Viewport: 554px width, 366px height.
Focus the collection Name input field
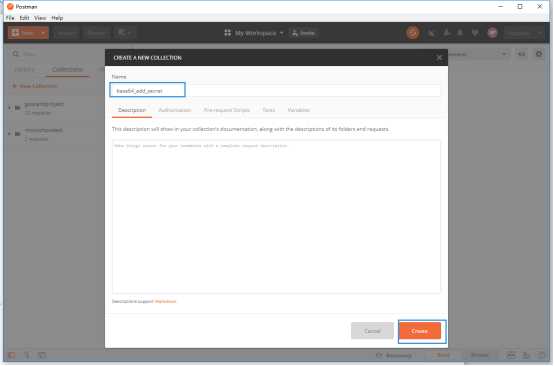coord(276,90)
